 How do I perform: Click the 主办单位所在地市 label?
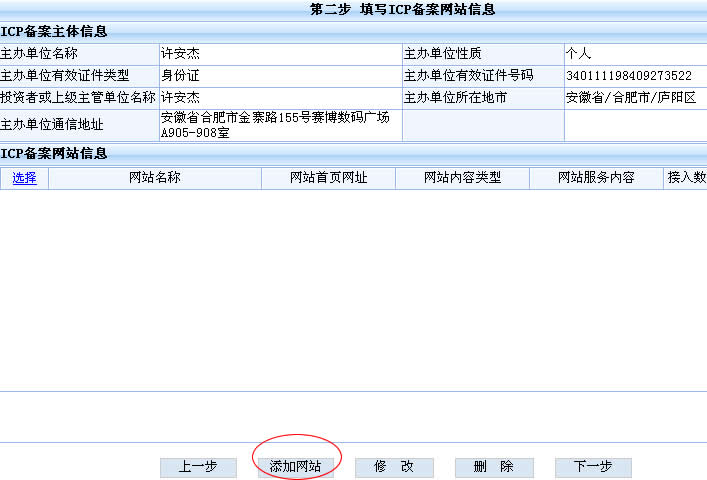455,98
